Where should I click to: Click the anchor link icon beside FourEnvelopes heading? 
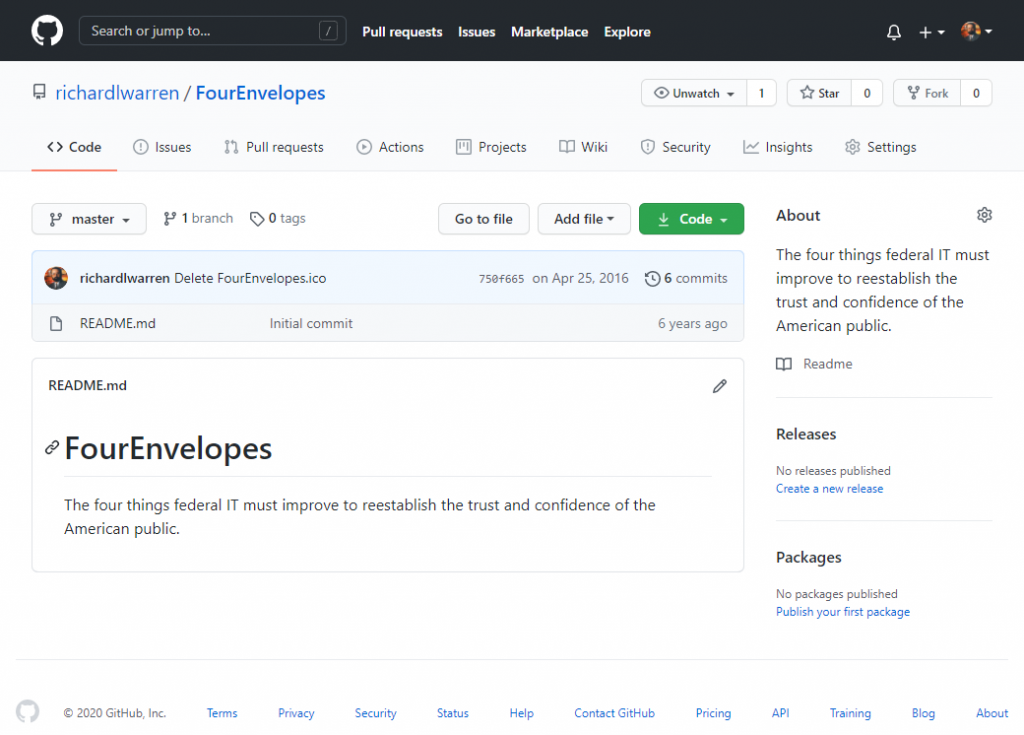pos(52,448)
